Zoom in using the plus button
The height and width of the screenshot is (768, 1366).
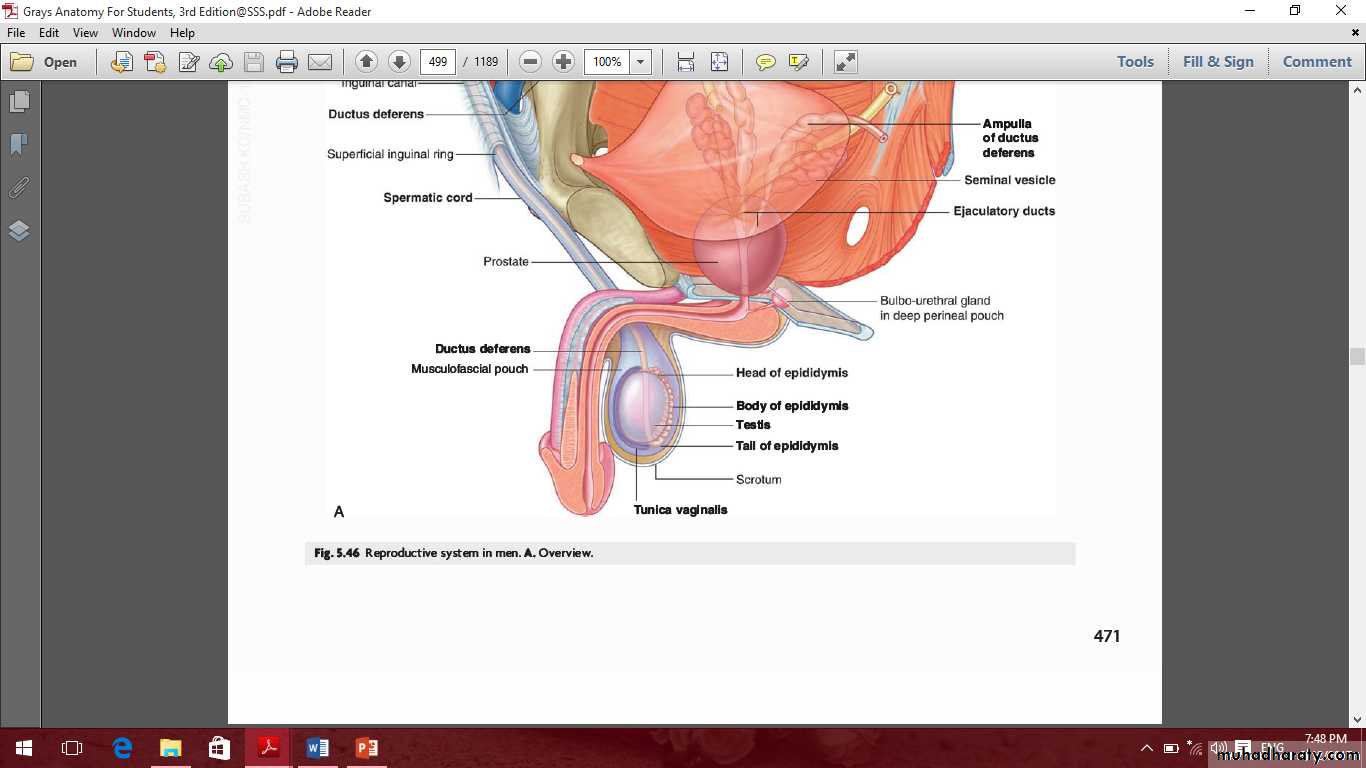(564, 62)
